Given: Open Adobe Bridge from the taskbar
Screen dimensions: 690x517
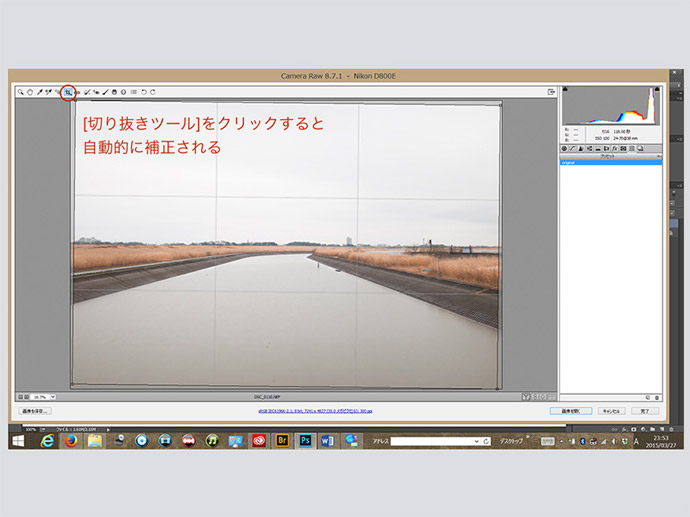Looking at the screenshot, I should point(282,440).
